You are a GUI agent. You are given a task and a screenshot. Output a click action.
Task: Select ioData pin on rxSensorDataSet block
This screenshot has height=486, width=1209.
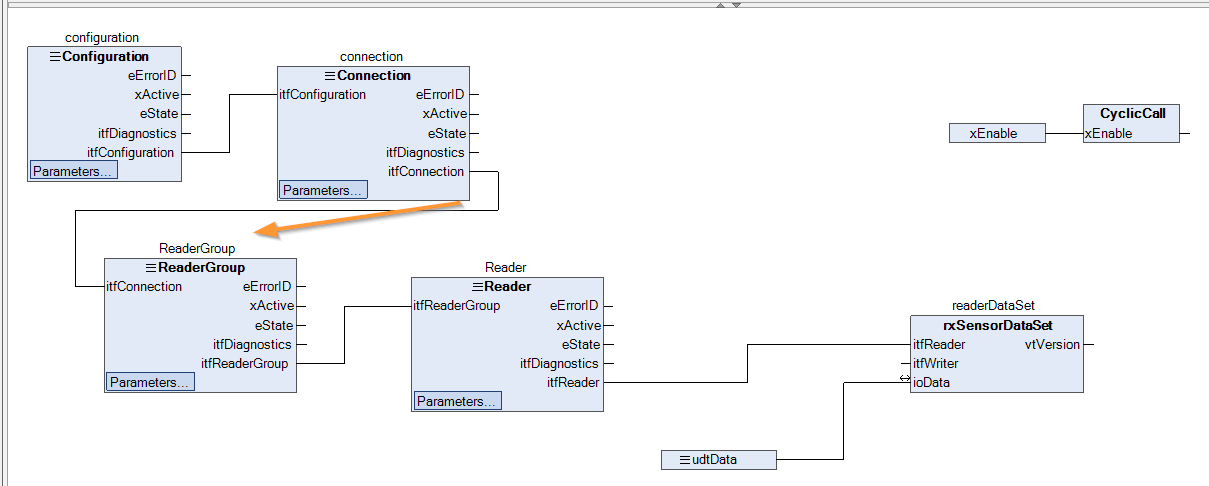[x=931, y=382]
